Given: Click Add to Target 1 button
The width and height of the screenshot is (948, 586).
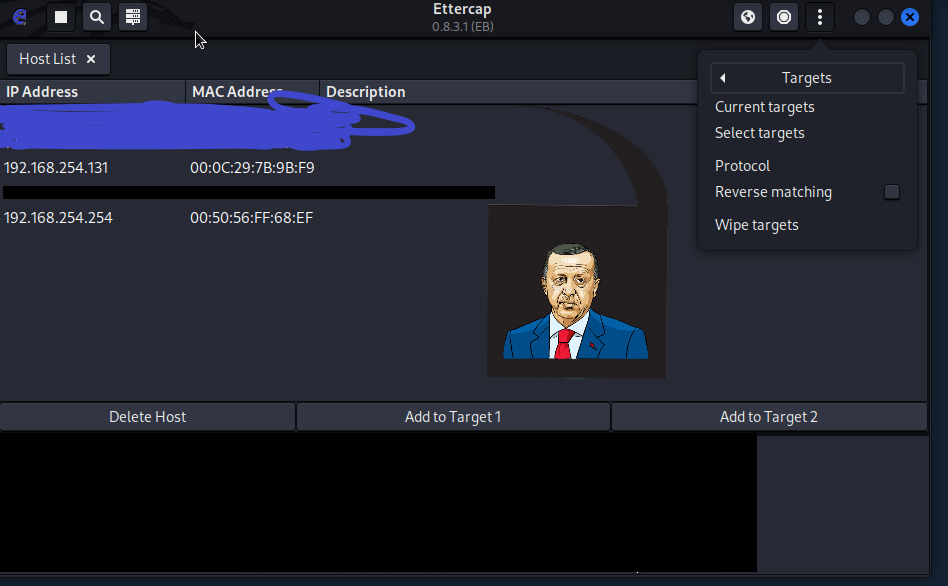Looking at the screenshot, I should [453, 417].
